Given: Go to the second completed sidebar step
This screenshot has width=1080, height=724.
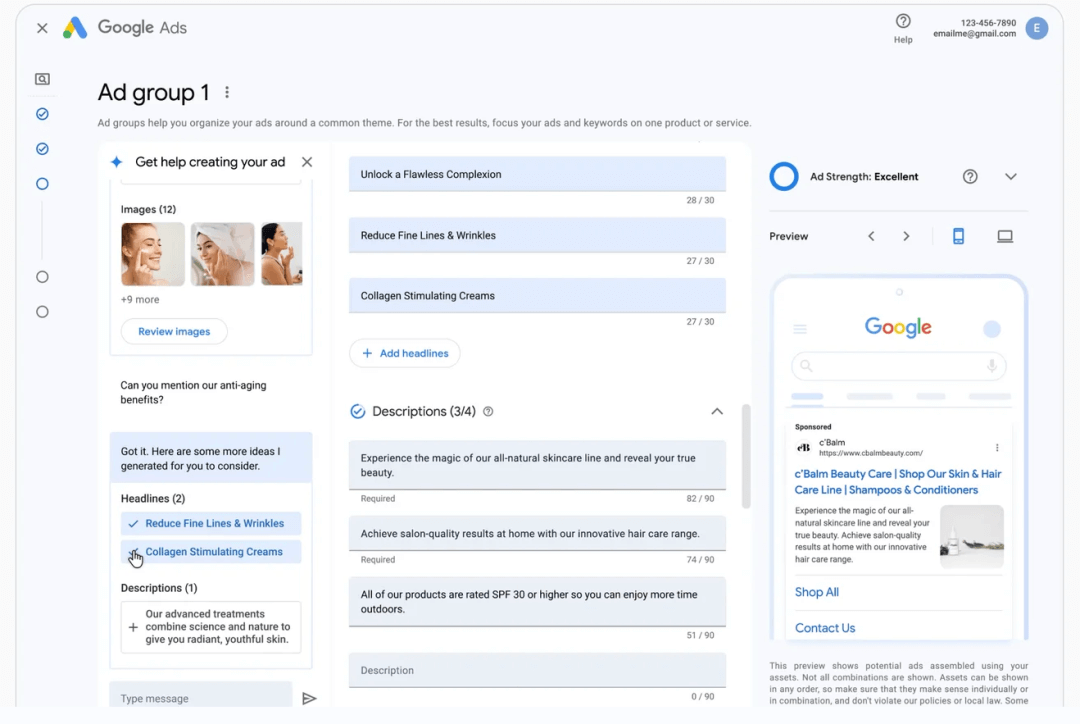Looking at the screenshot, I should [x=42, y=149].
